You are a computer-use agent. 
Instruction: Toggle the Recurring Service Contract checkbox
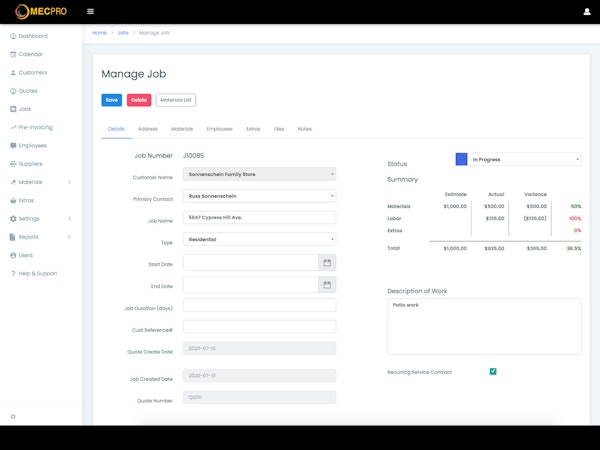click(493, 372)
